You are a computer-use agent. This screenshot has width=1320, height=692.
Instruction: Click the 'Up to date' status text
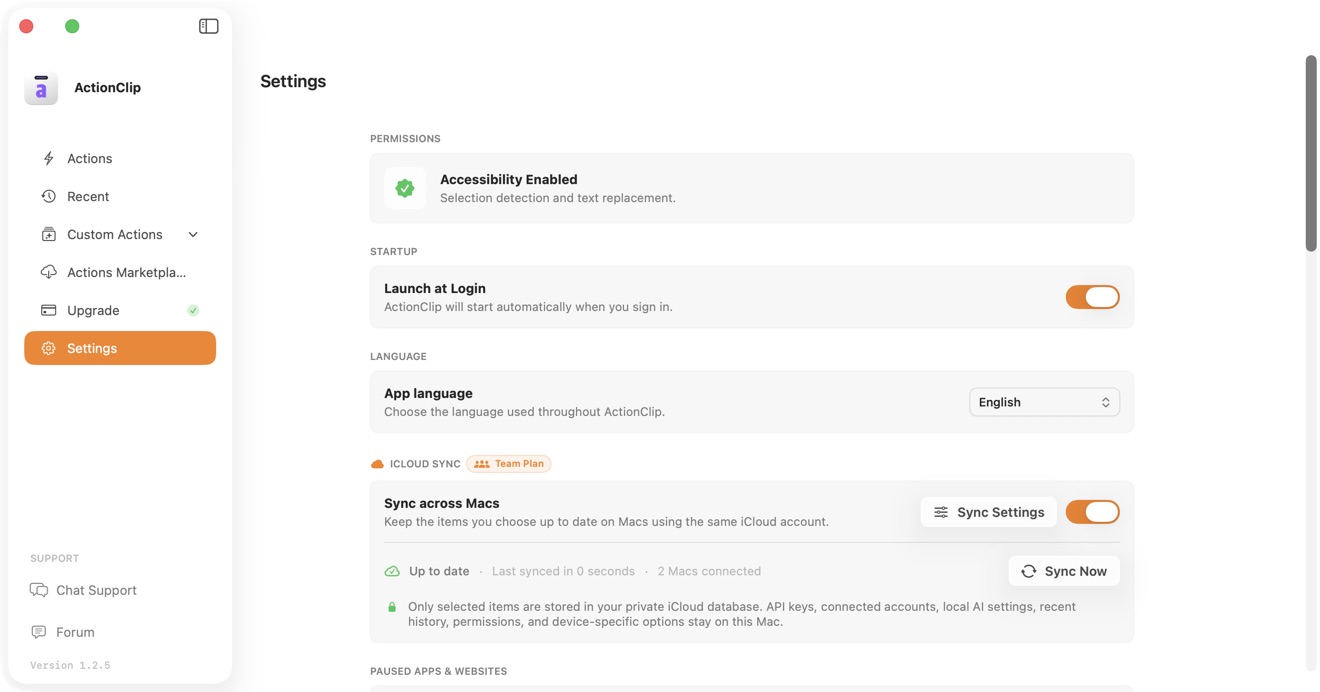[x=439, y=571]
